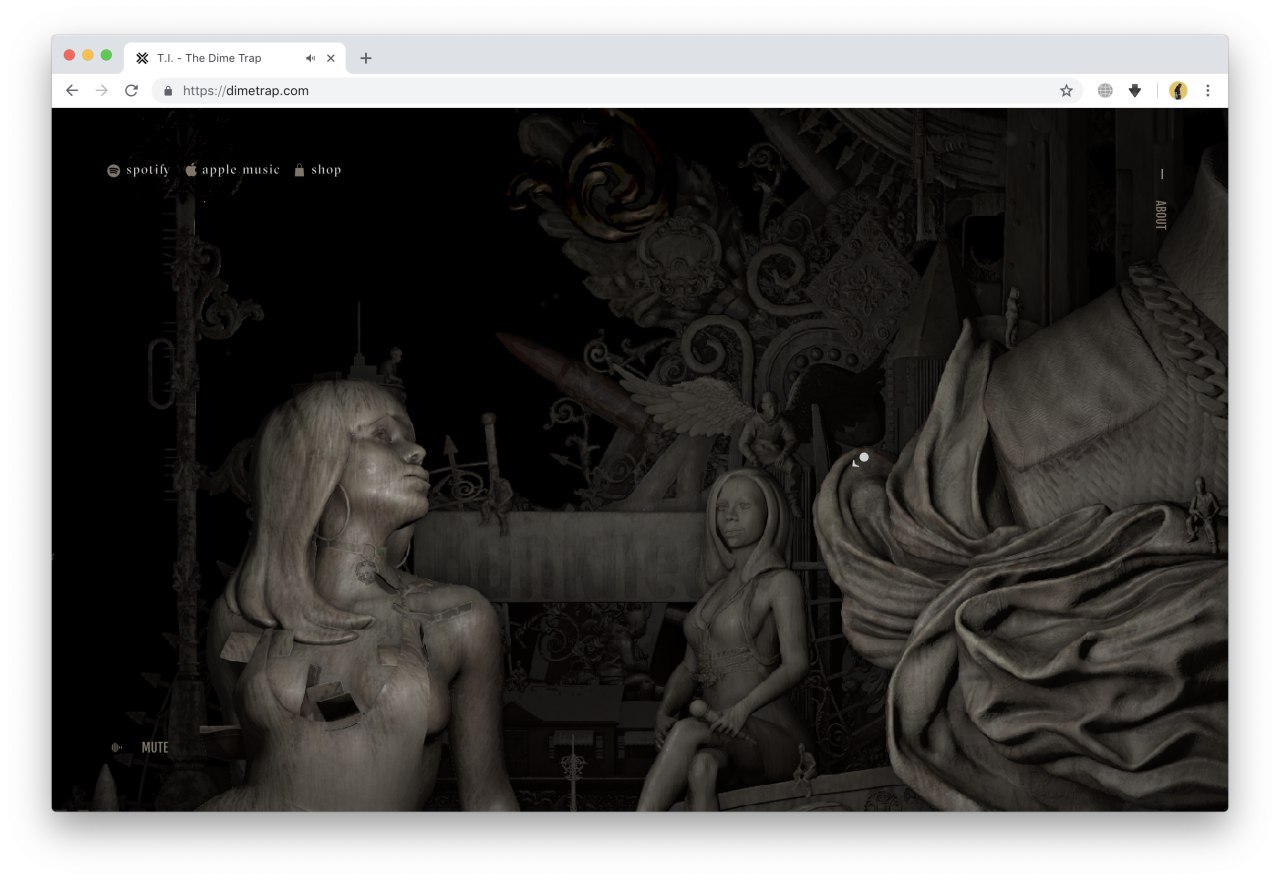Mute the site audio via MUTE label
Viewport: 1280px width, 880px height.
coord(155,747)
